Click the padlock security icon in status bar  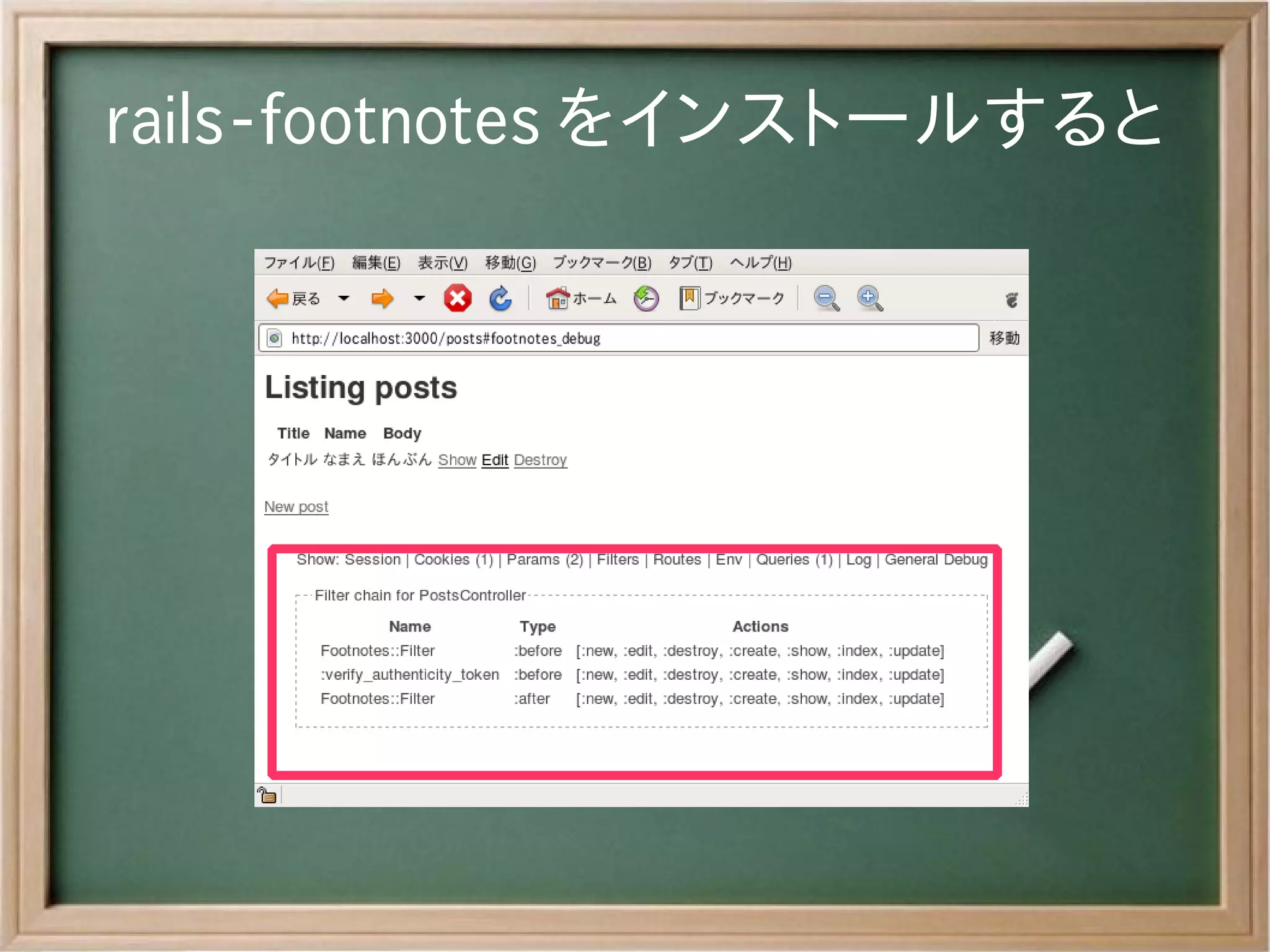[267, 795]
